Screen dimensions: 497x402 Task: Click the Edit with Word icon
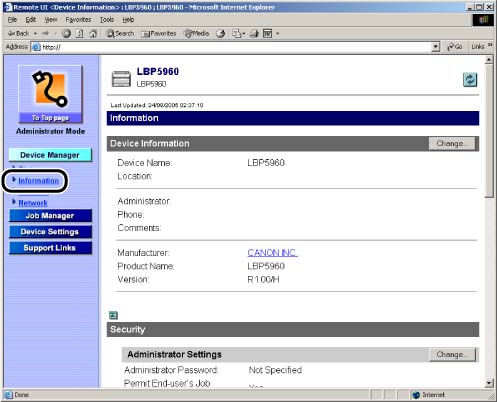click(x=268, y=33)
